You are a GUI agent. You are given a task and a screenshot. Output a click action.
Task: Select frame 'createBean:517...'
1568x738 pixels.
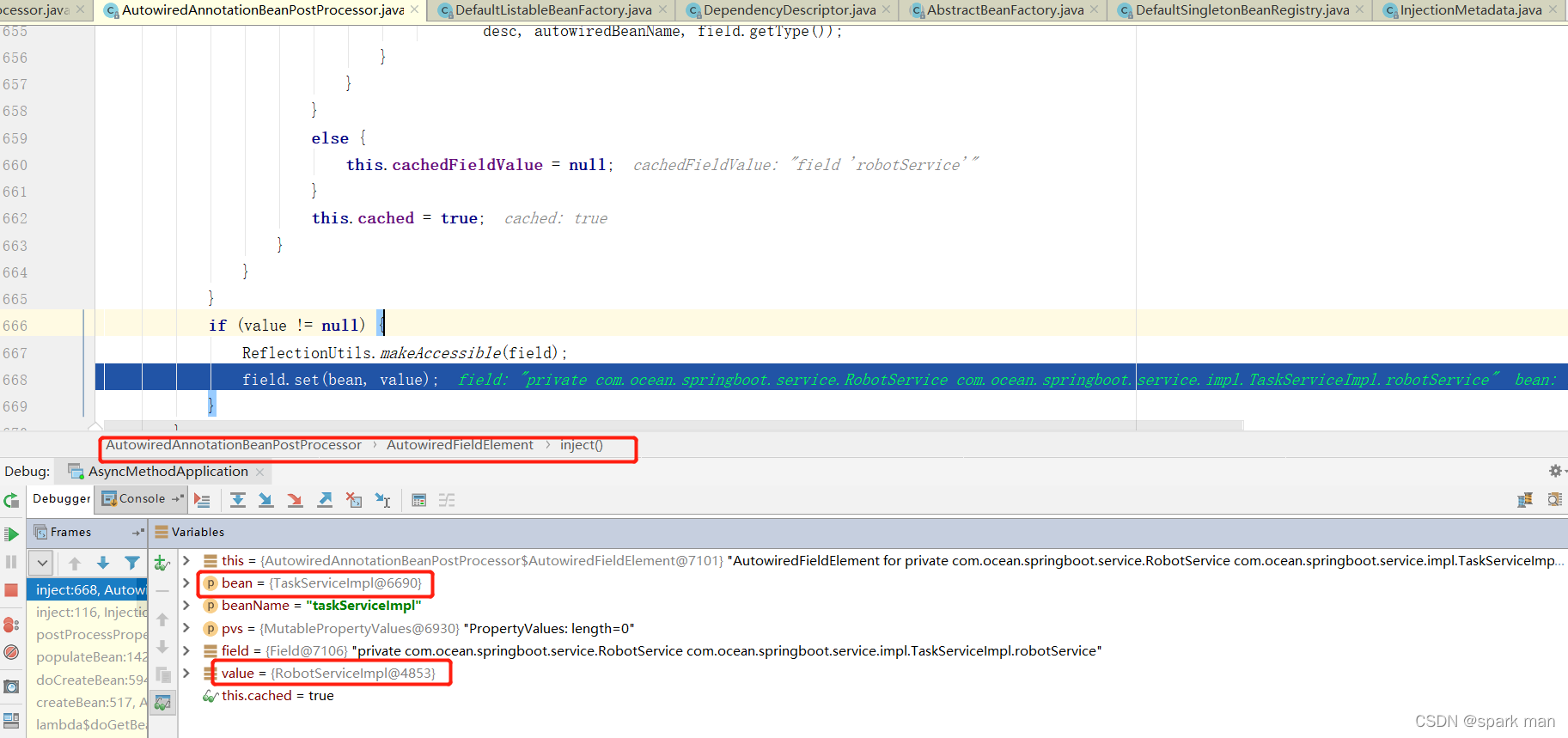[87, 702]
